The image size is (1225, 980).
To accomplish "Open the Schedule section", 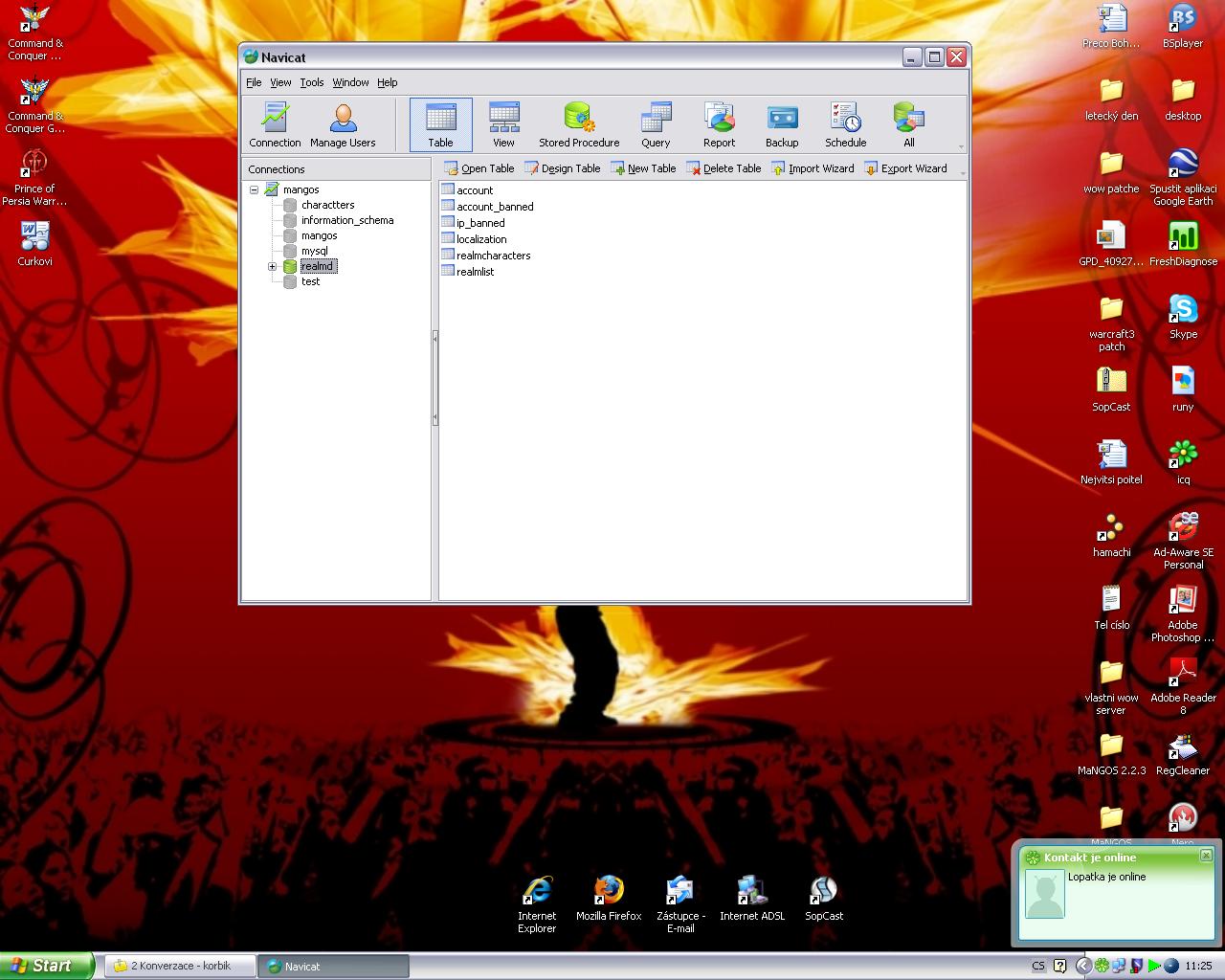I will (x=846, y=124).
